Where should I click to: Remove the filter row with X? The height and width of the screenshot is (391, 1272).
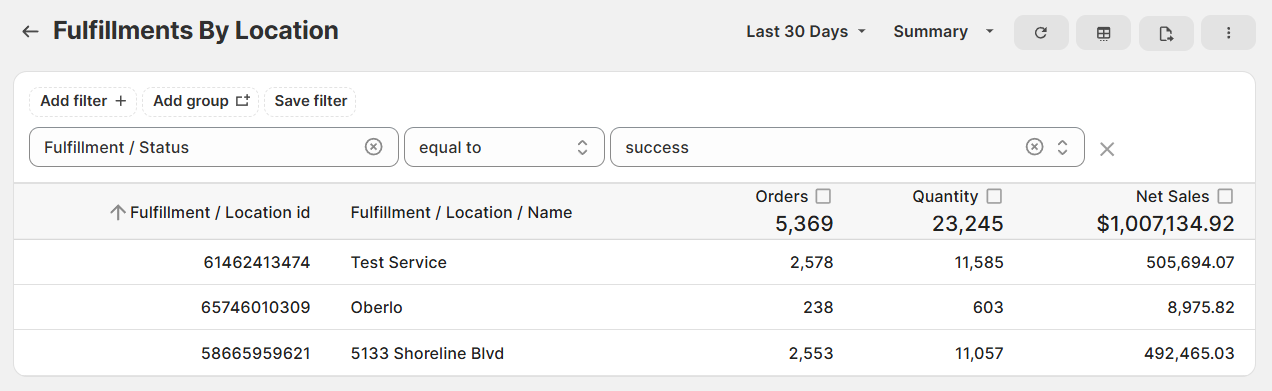point(1107,149)
